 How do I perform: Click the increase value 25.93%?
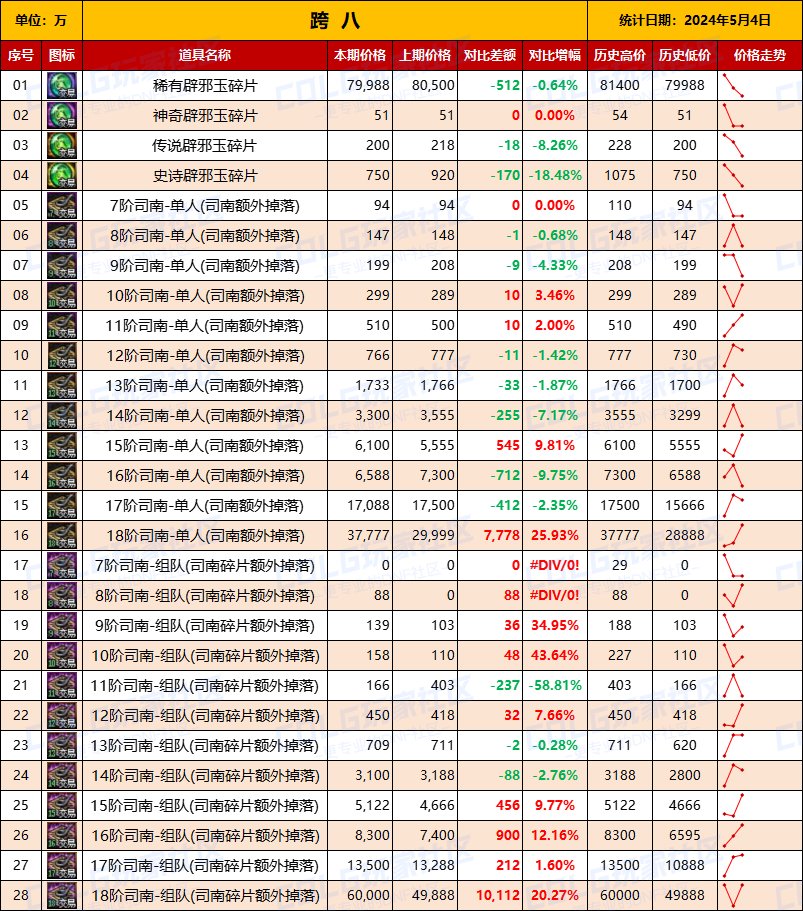[555, 536]
